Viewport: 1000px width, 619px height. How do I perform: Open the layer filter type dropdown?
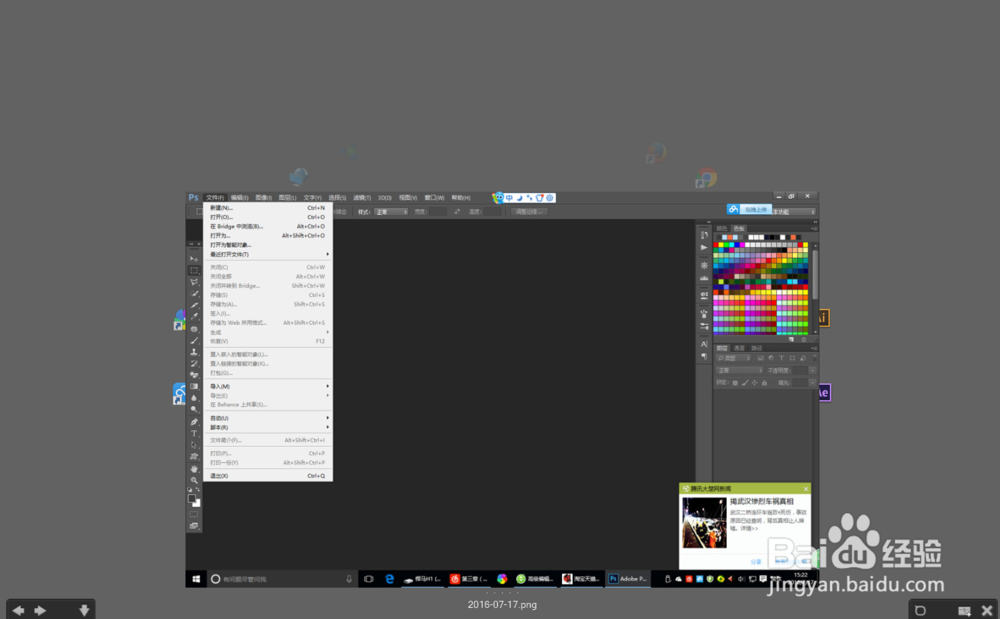[x=735, y=358]
